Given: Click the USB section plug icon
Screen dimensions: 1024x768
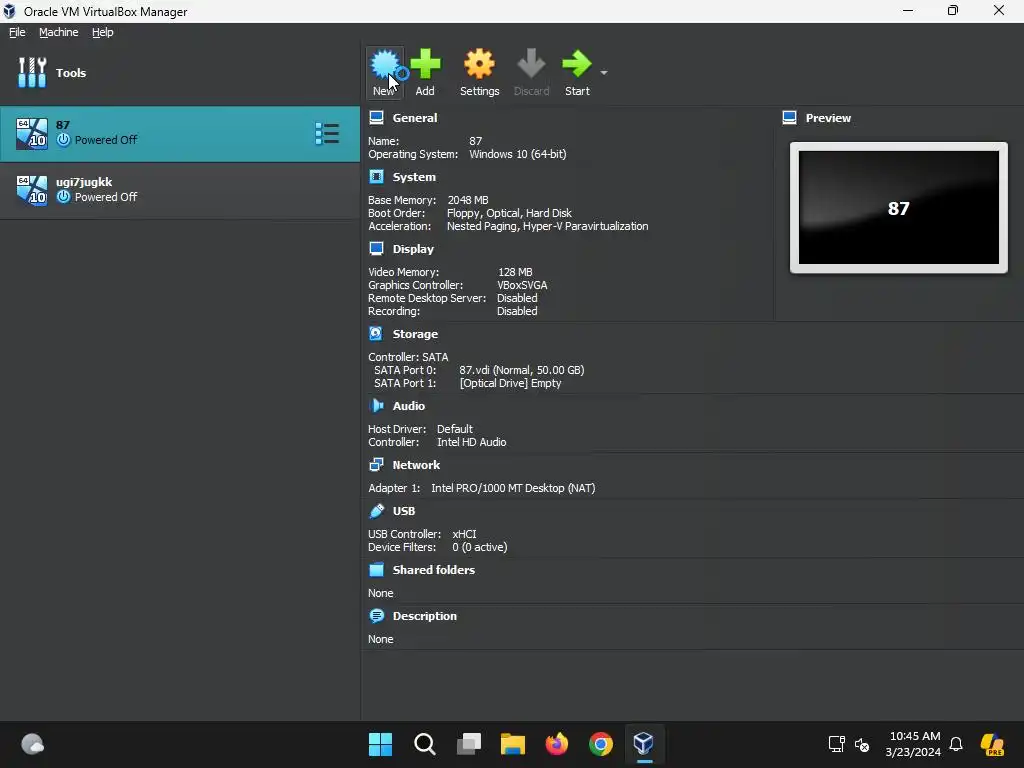Looking at the screenshot, I should point(376,511).
